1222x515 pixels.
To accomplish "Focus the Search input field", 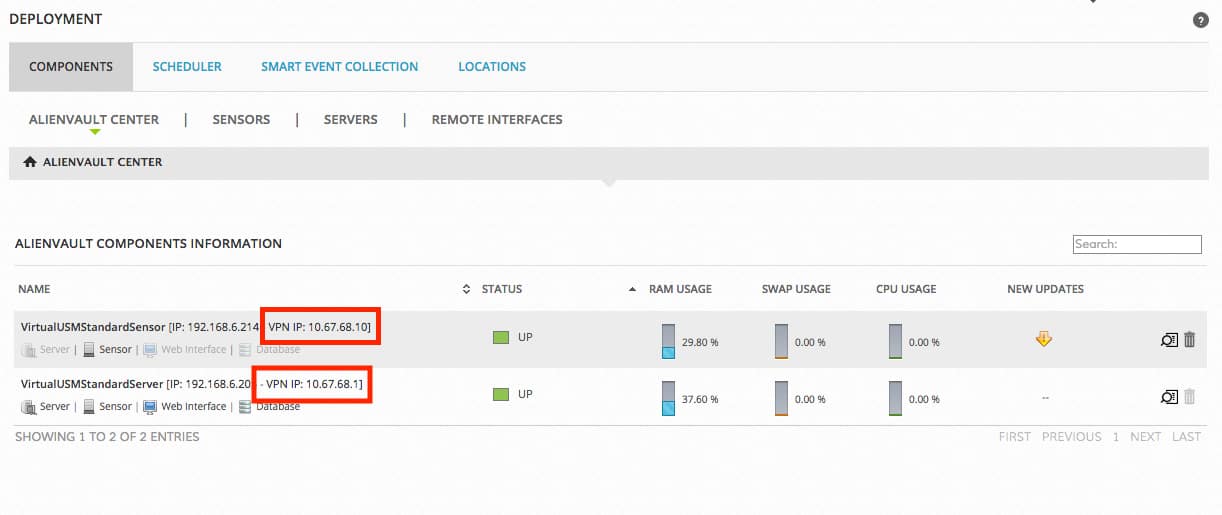I will click(x=1137, y=244).
